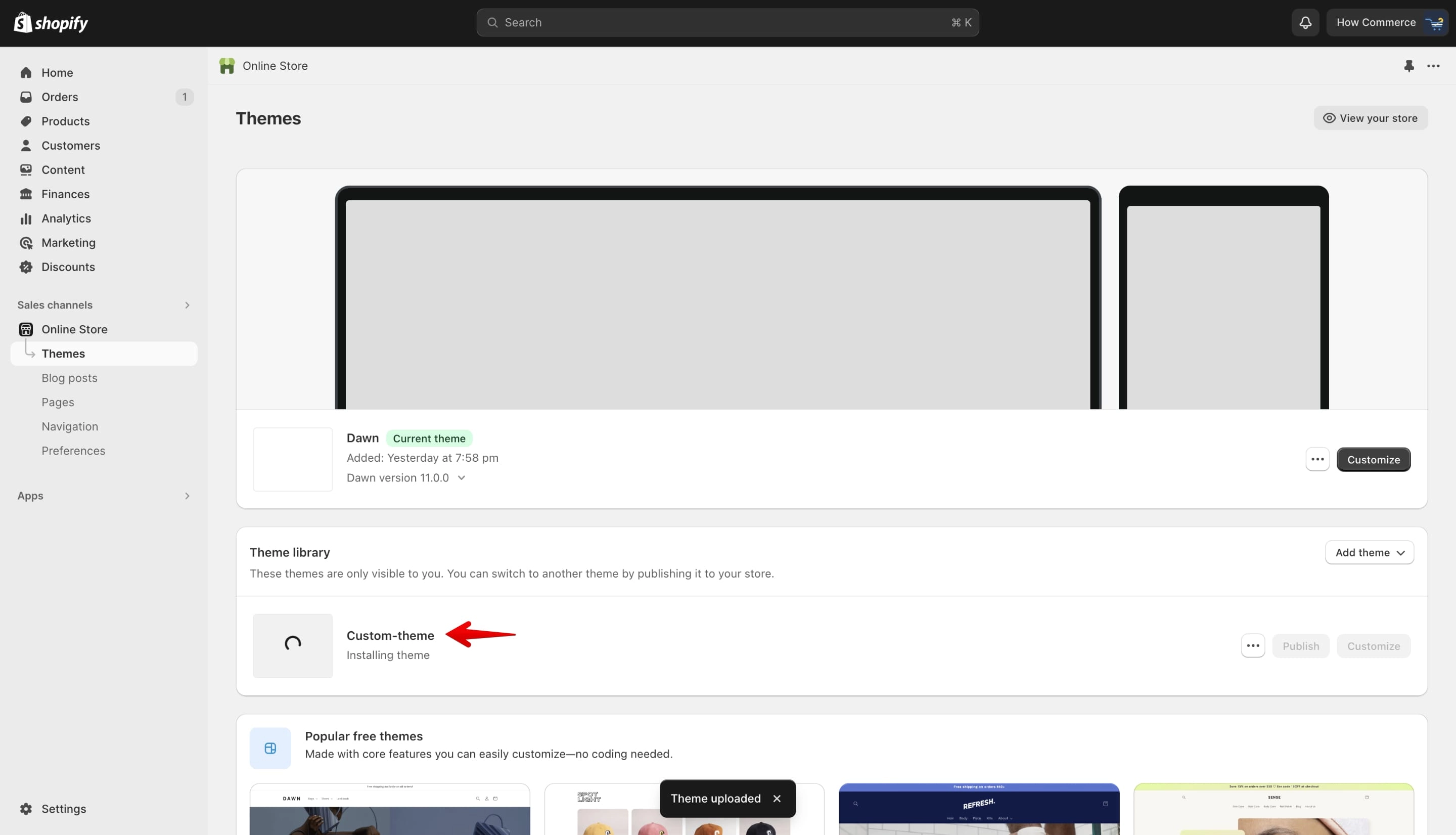The image size is (1456, 835).
Task: Click the mobile theme preview screen
Action: point(1223,307)
